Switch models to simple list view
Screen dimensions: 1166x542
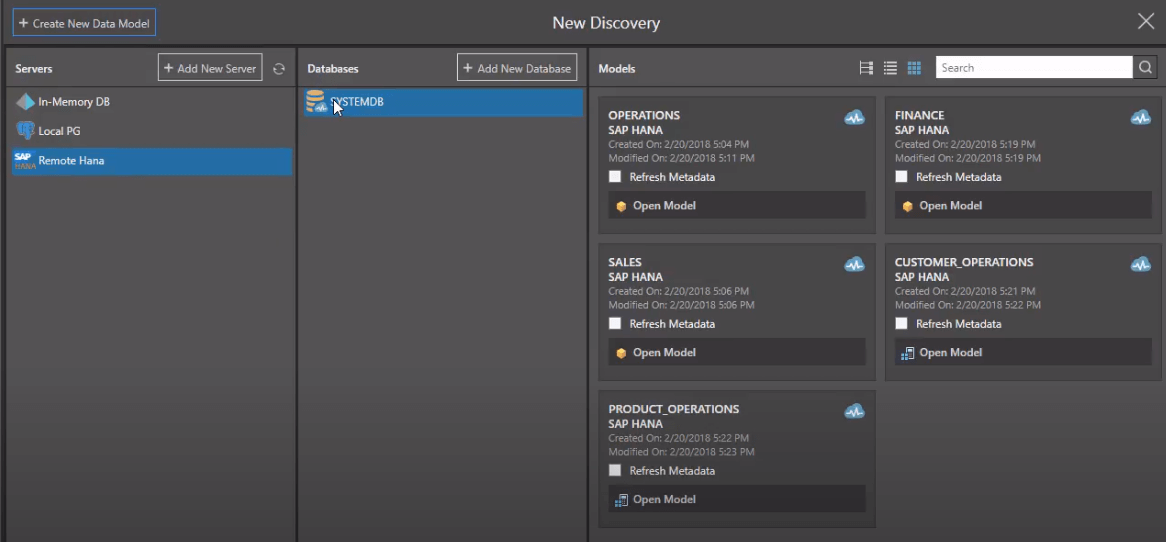pyautogui.click(x=890, y=68)
